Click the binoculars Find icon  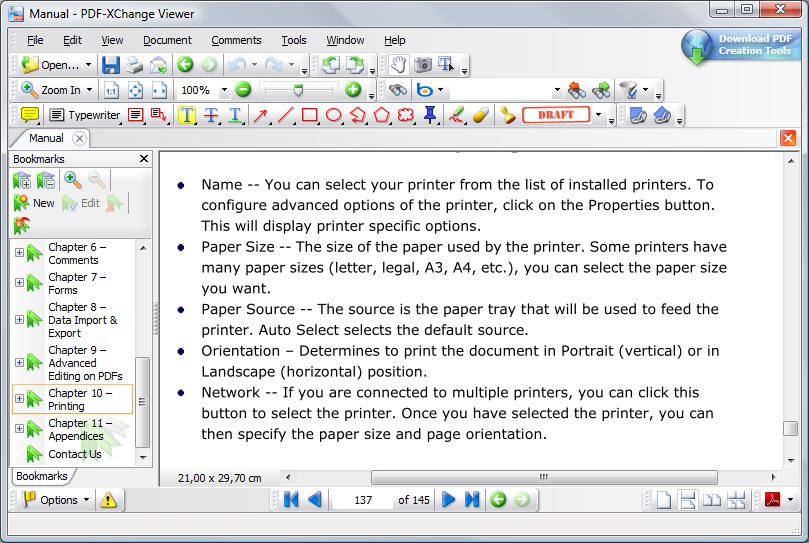[397, 90]
